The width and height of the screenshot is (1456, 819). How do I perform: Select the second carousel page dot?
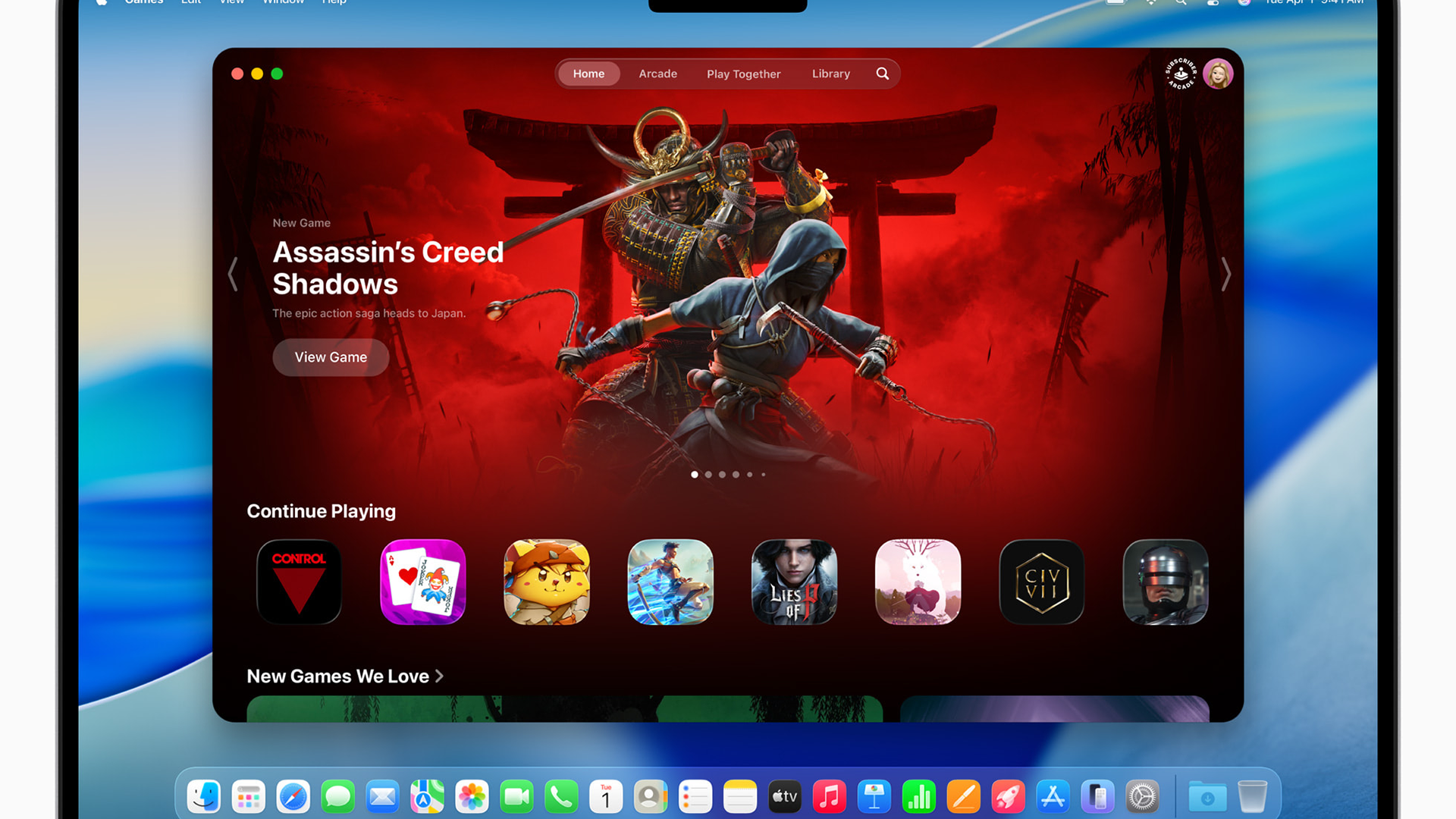coord(708,475)
